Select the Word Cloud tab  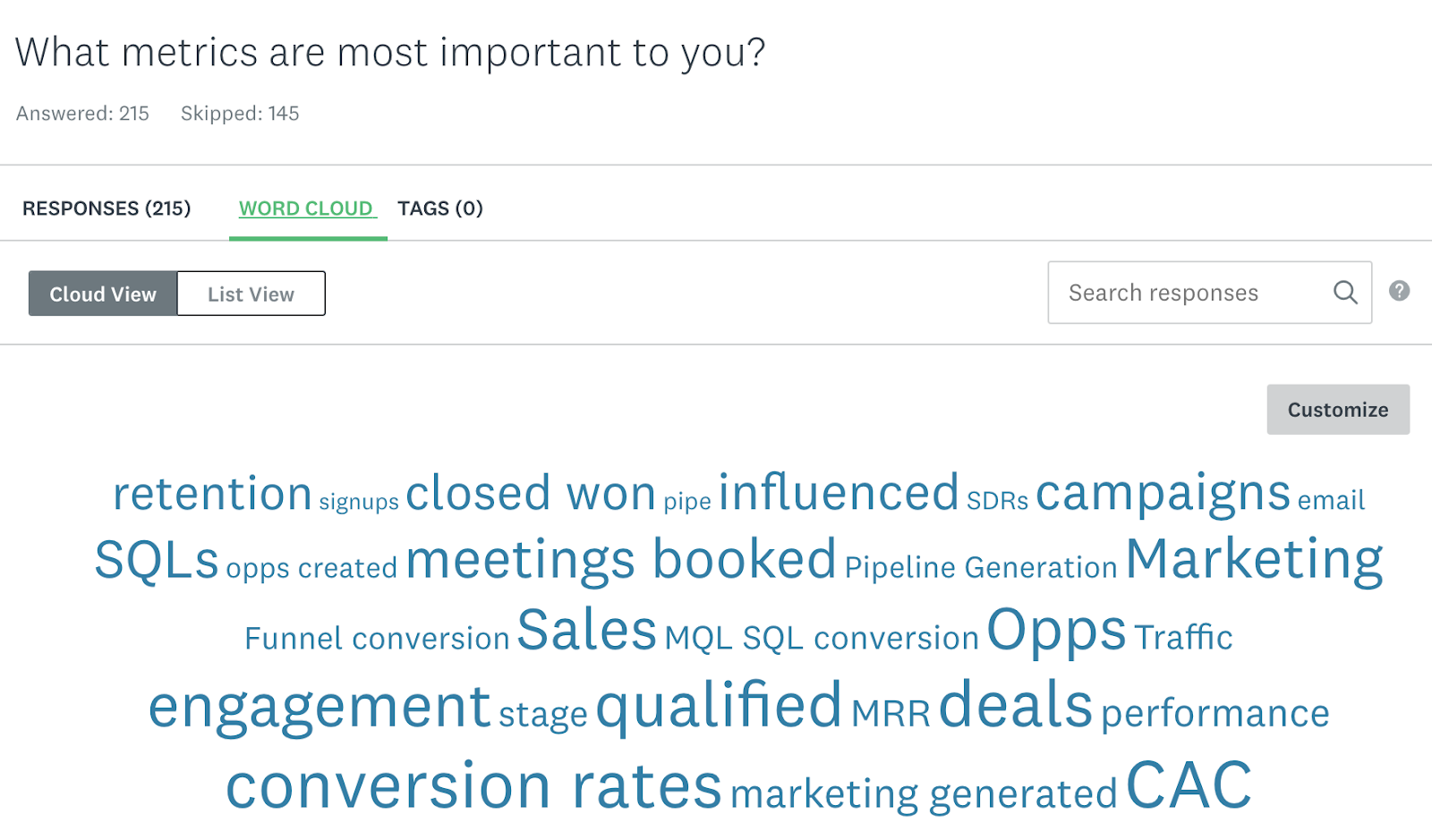(306, 208)
